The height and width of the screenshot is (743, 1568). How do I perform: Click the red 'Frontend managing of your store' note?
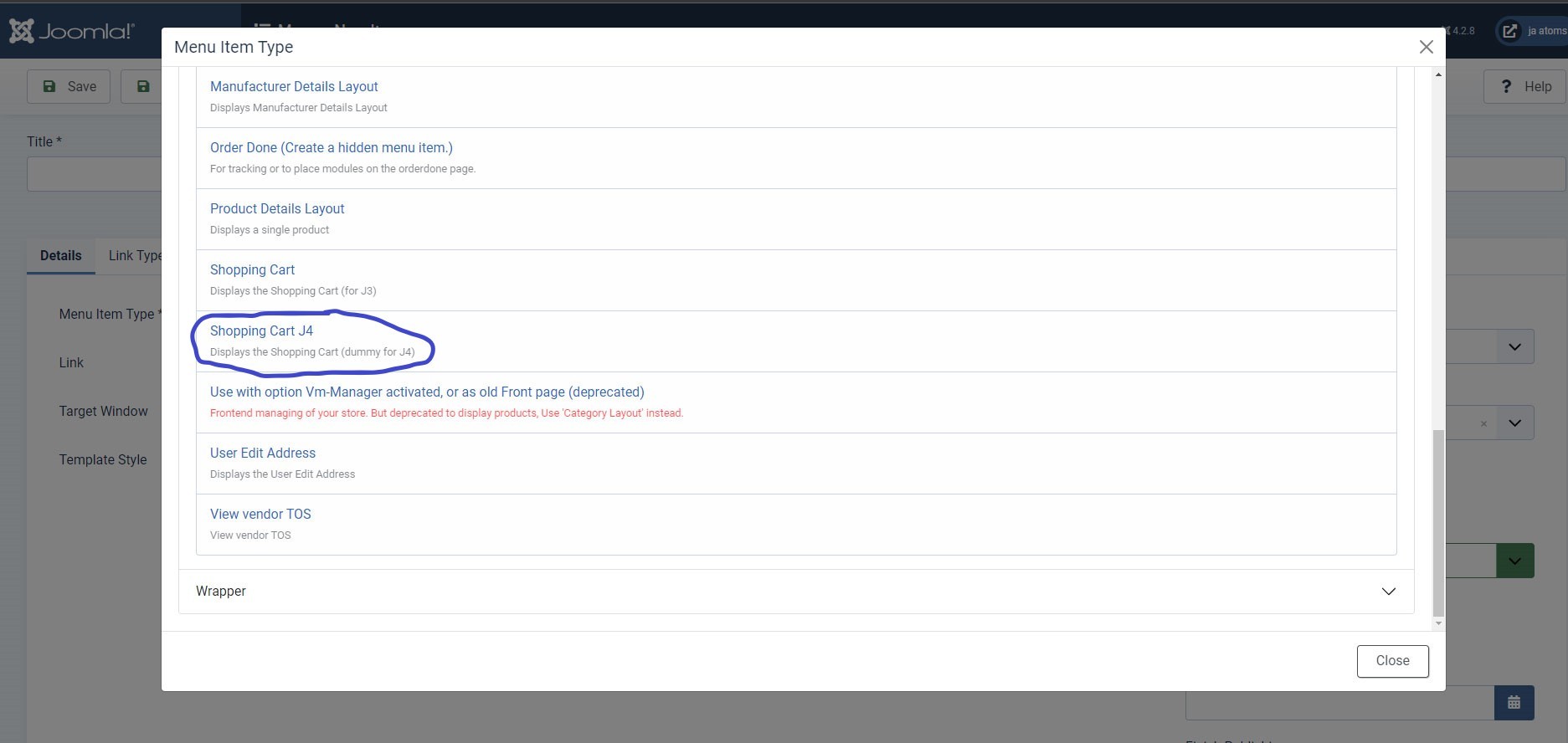(446, 413)
